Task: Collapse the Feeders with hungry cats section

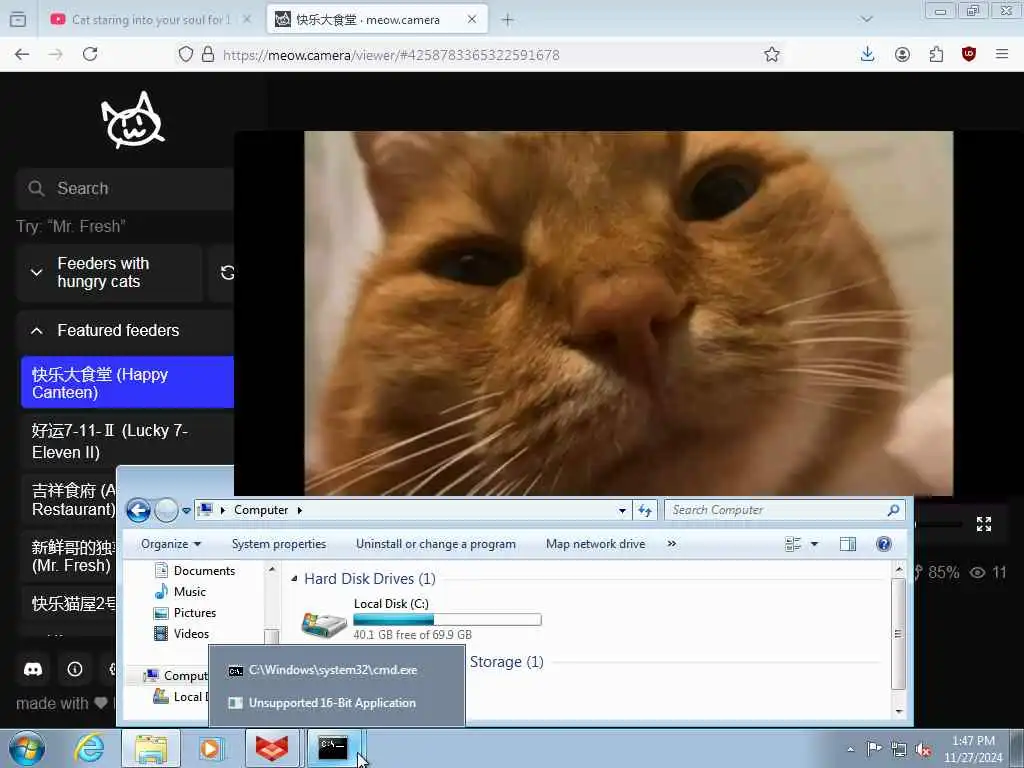Action: [110, 272]
